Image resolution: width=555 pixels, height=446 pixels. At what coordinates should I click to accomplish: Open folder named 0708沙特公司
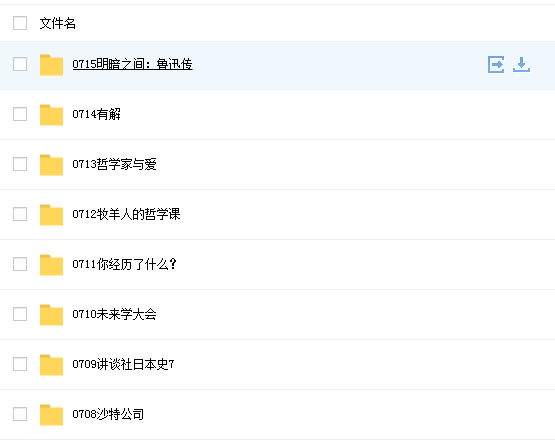click(108, 414)
